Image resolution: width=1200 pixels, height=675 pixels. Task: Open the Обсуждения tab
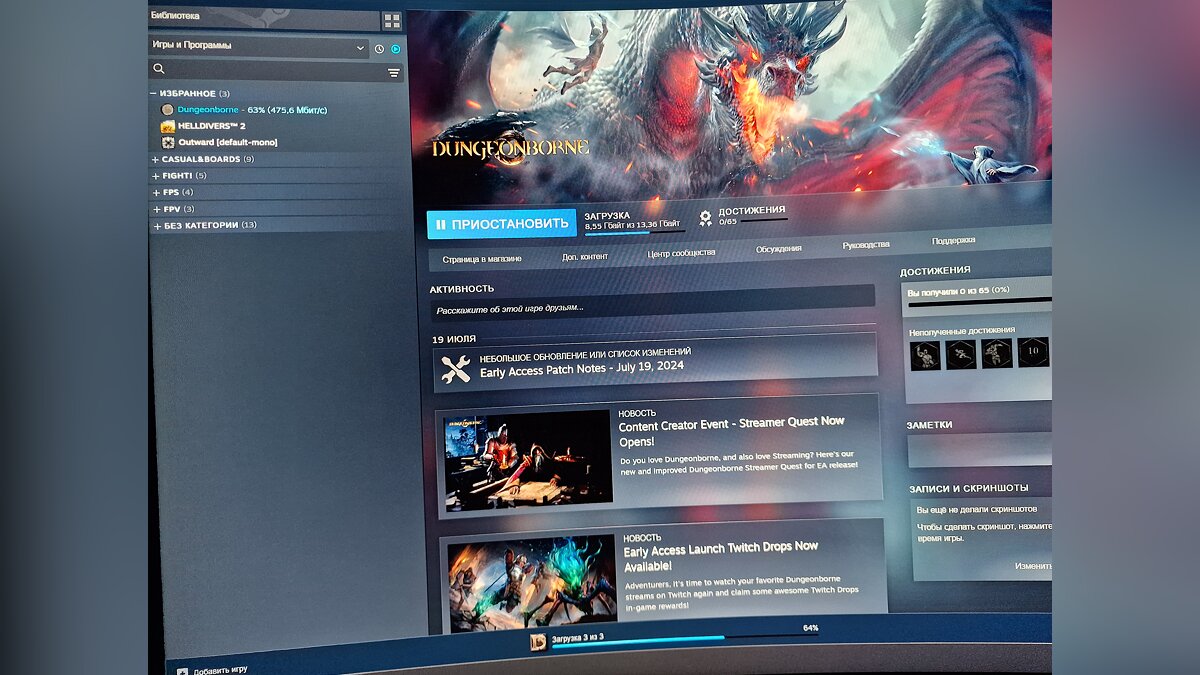(778, 249)
